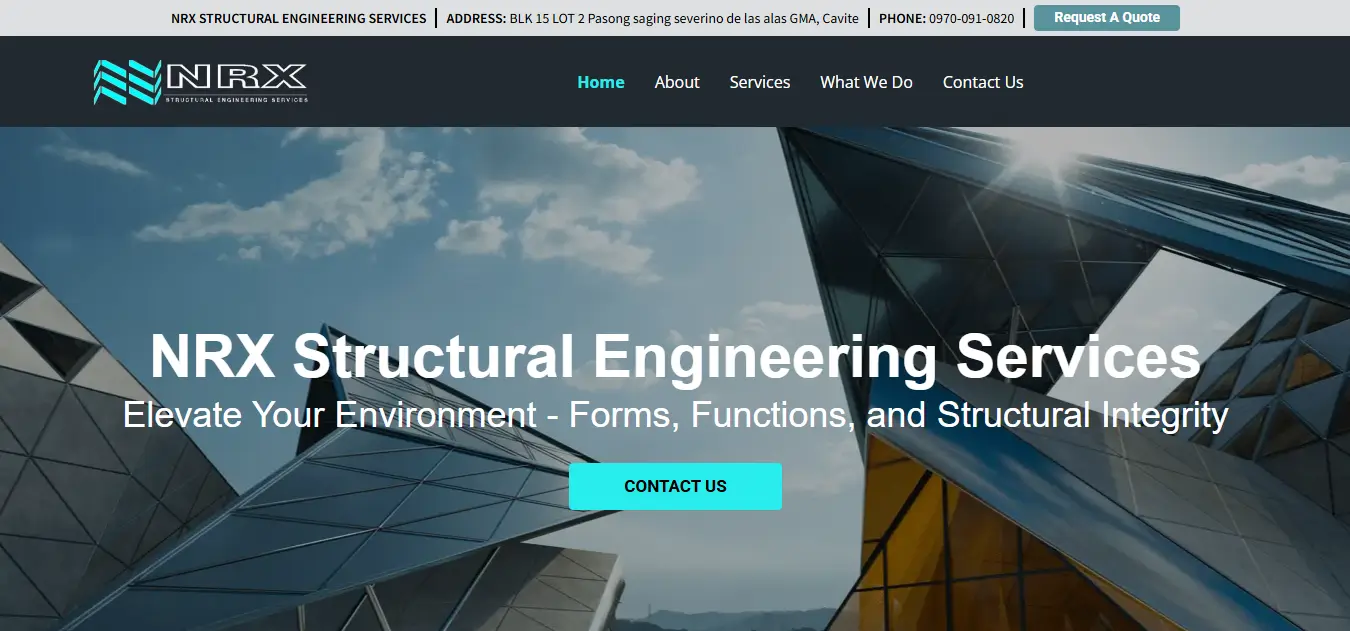Click the NRX chevron emblem in the logo

127,82
